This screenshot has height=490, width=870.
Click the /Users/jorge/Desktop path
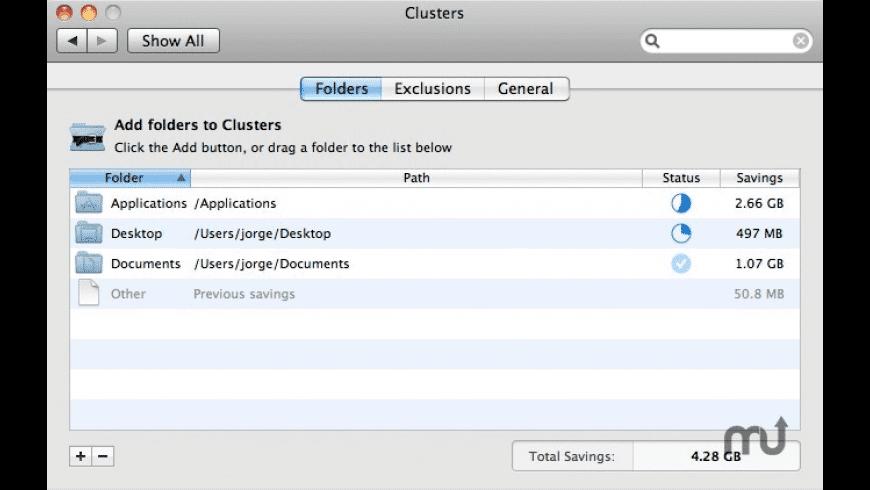262,234
